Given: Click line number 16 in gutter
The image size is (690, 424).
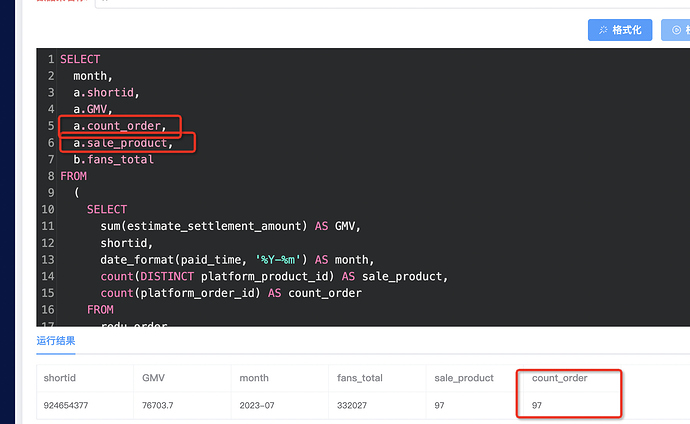Looking at the screenshot, I should [x=48, y=310].
